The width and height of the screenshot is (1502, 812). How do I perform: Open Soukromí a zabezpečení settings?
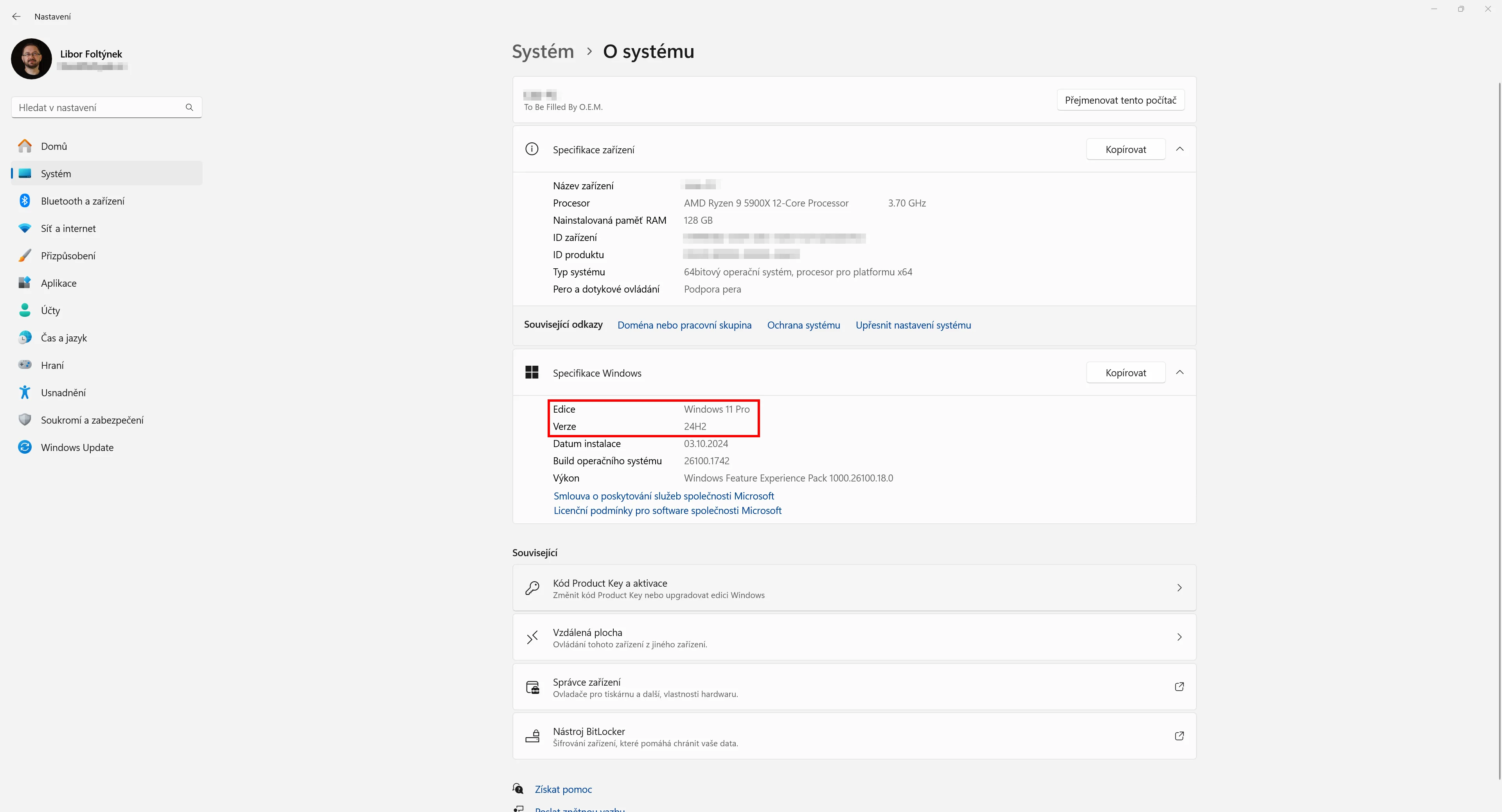[107, 420]
